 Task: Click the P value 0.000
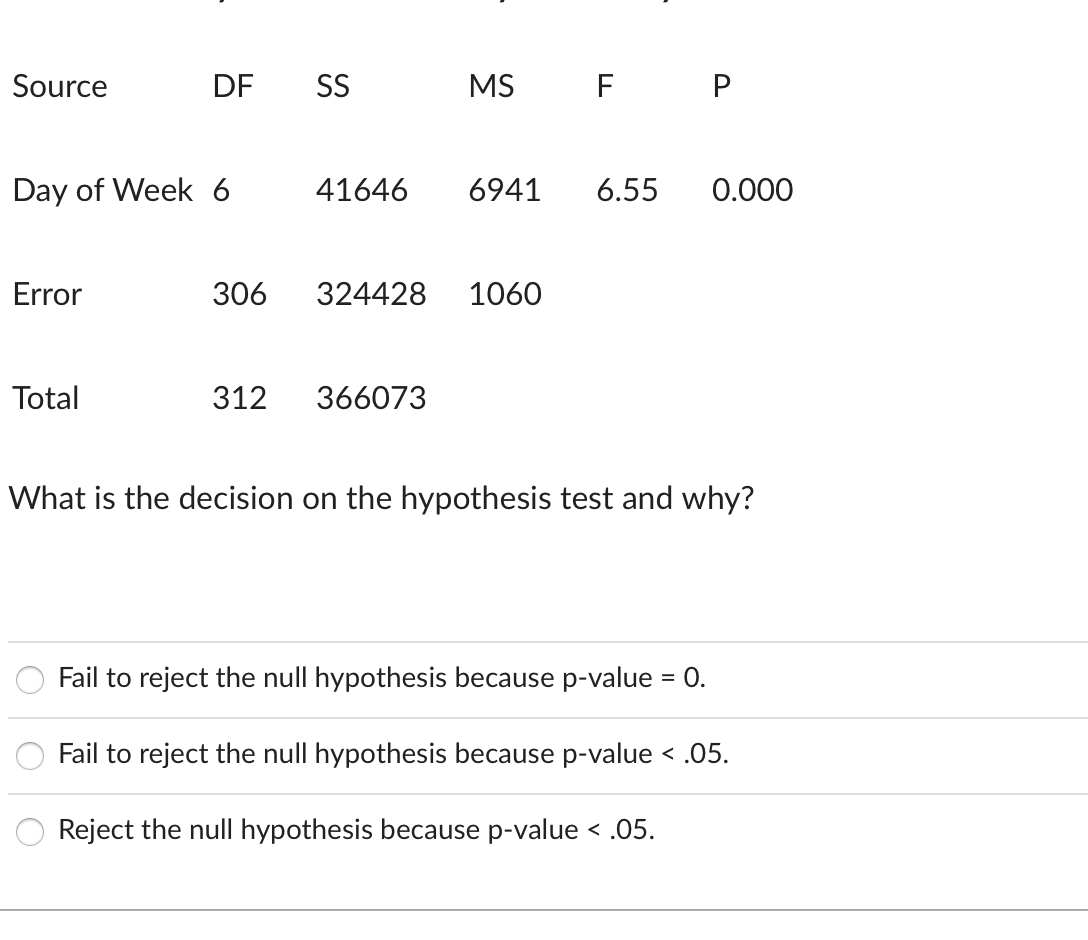[752, 190]
